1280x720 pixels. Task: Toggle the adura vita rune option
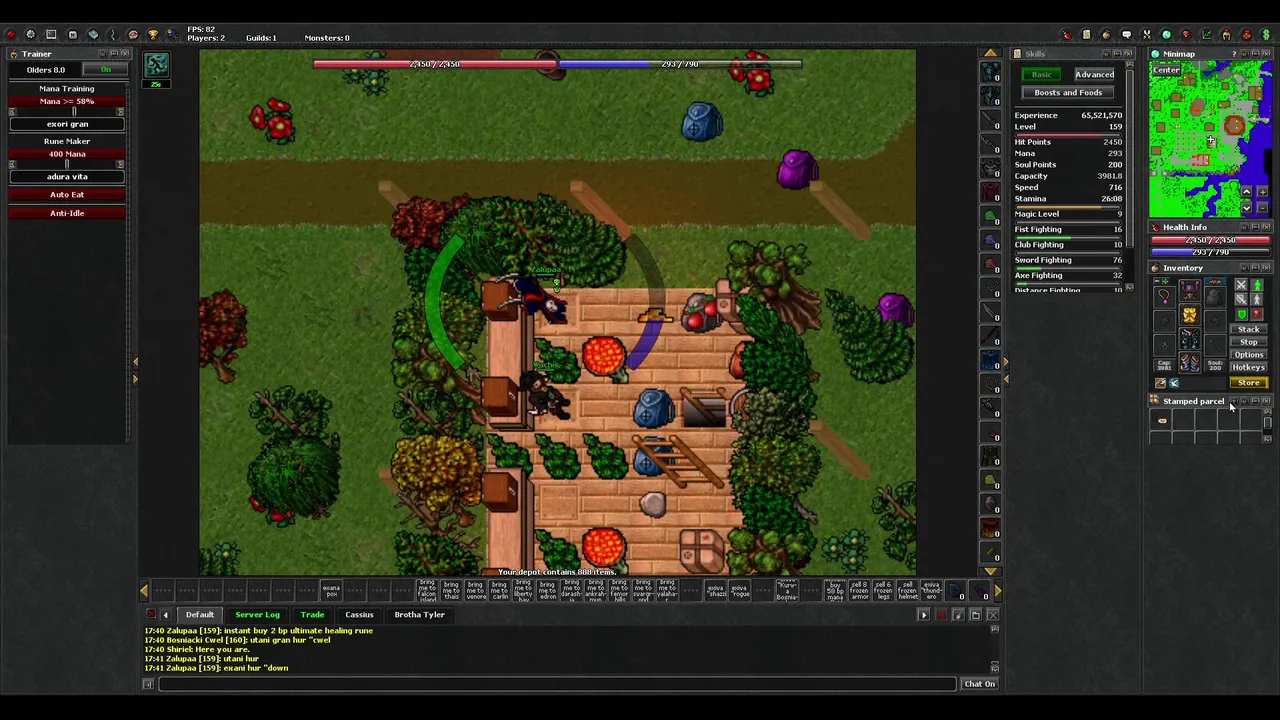tap(67, 177)
